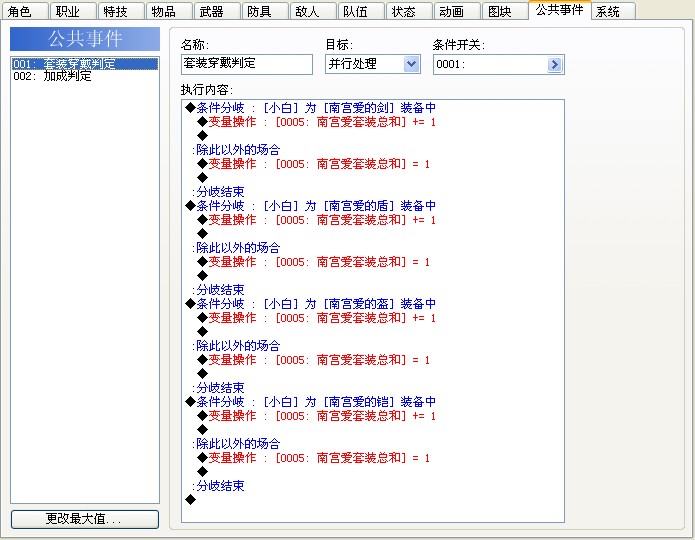Select the last 分歧结束 line
This screenshot has height=540, width=695.
[x=218, y=486]
